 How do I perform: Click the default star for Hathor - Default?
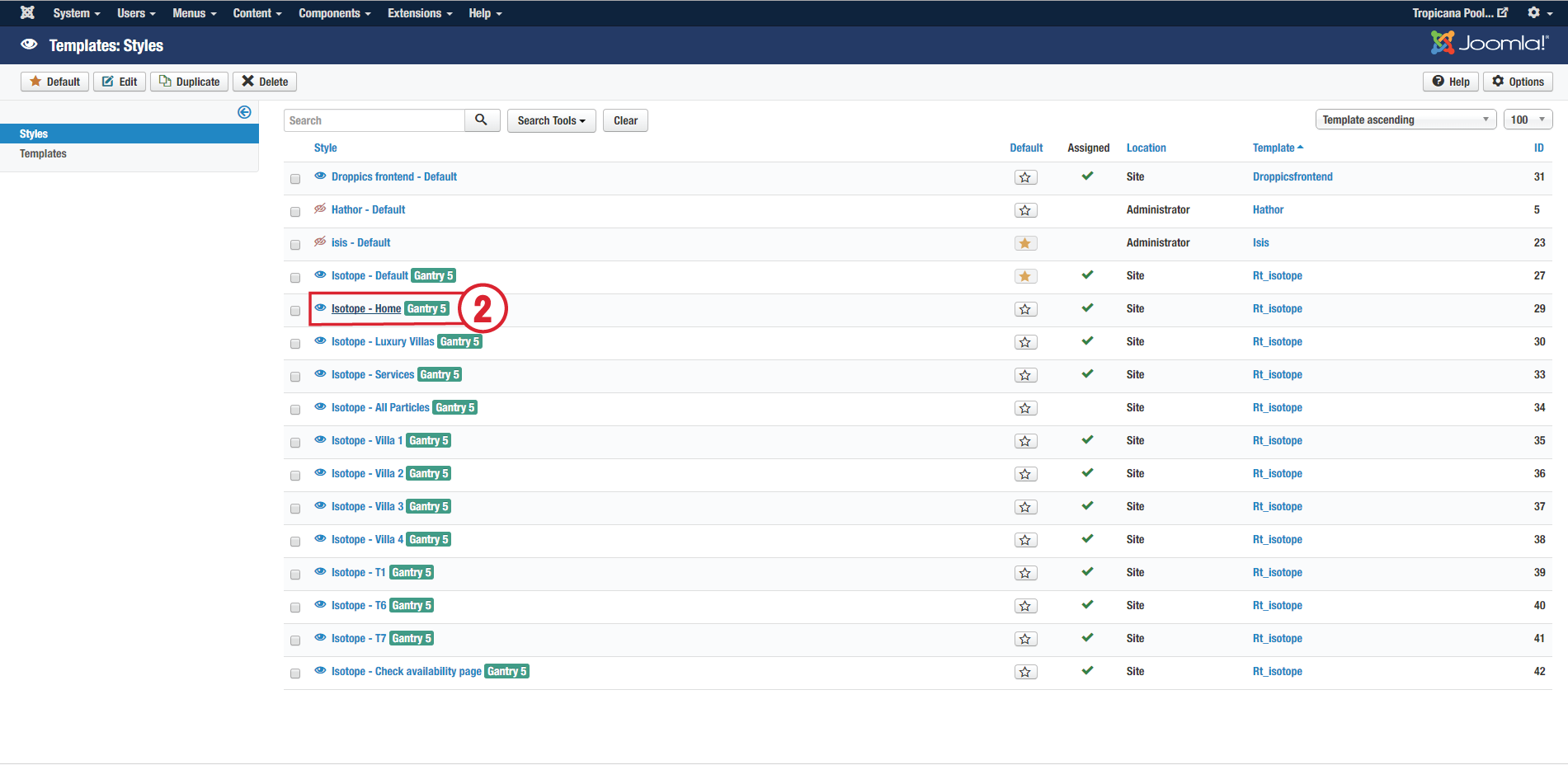(1025, 210)
